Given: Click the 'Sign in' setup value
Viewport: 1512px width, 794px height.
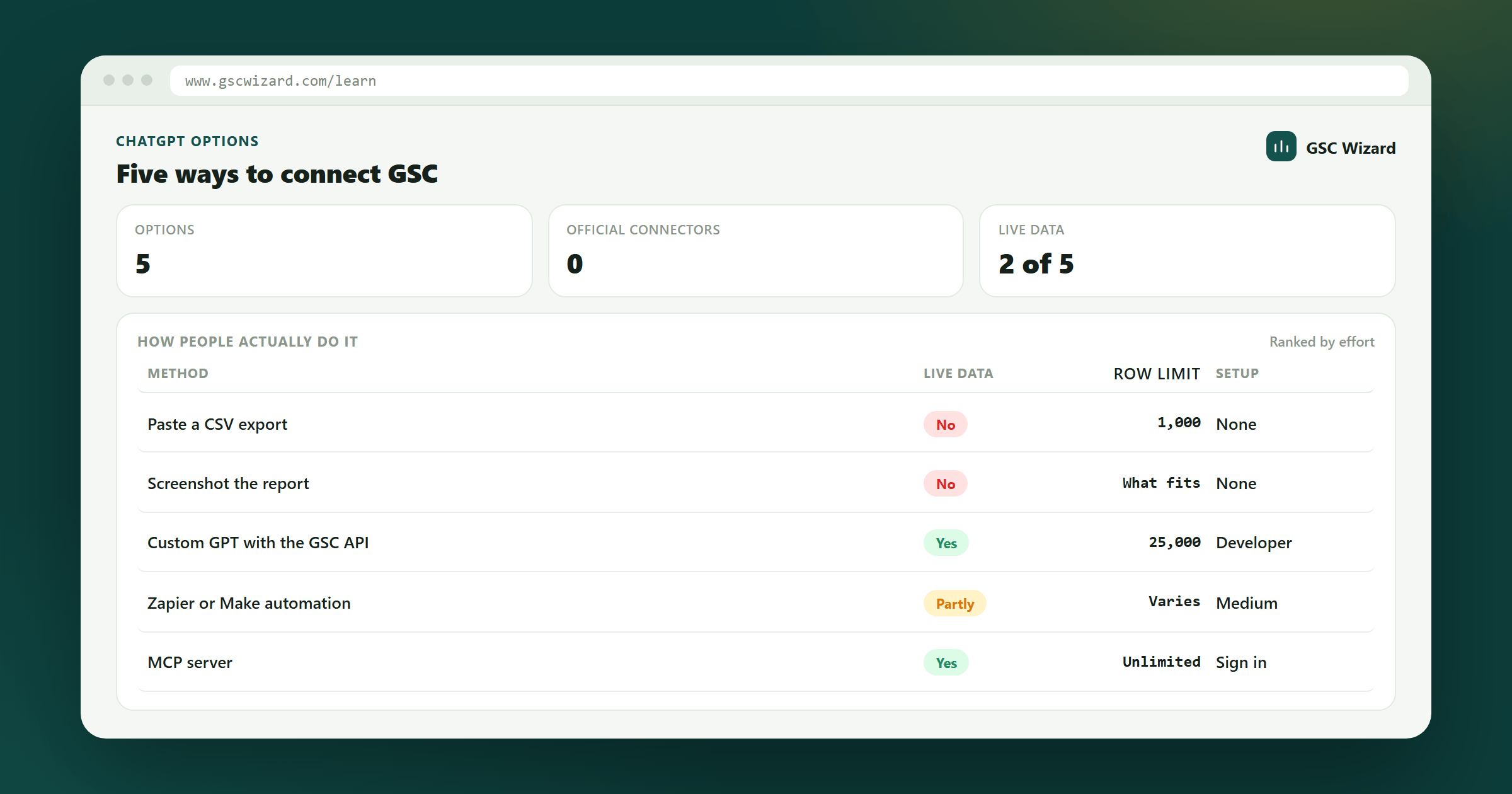Looking at the screenshot, I should coord(1241,662).
